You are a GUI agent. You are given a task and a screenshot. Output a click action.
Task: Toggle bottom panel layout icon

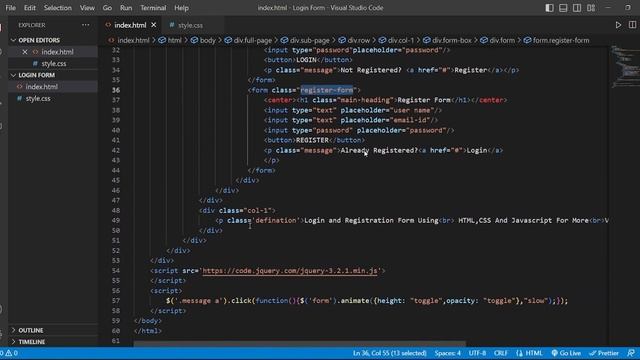point(563,8)
